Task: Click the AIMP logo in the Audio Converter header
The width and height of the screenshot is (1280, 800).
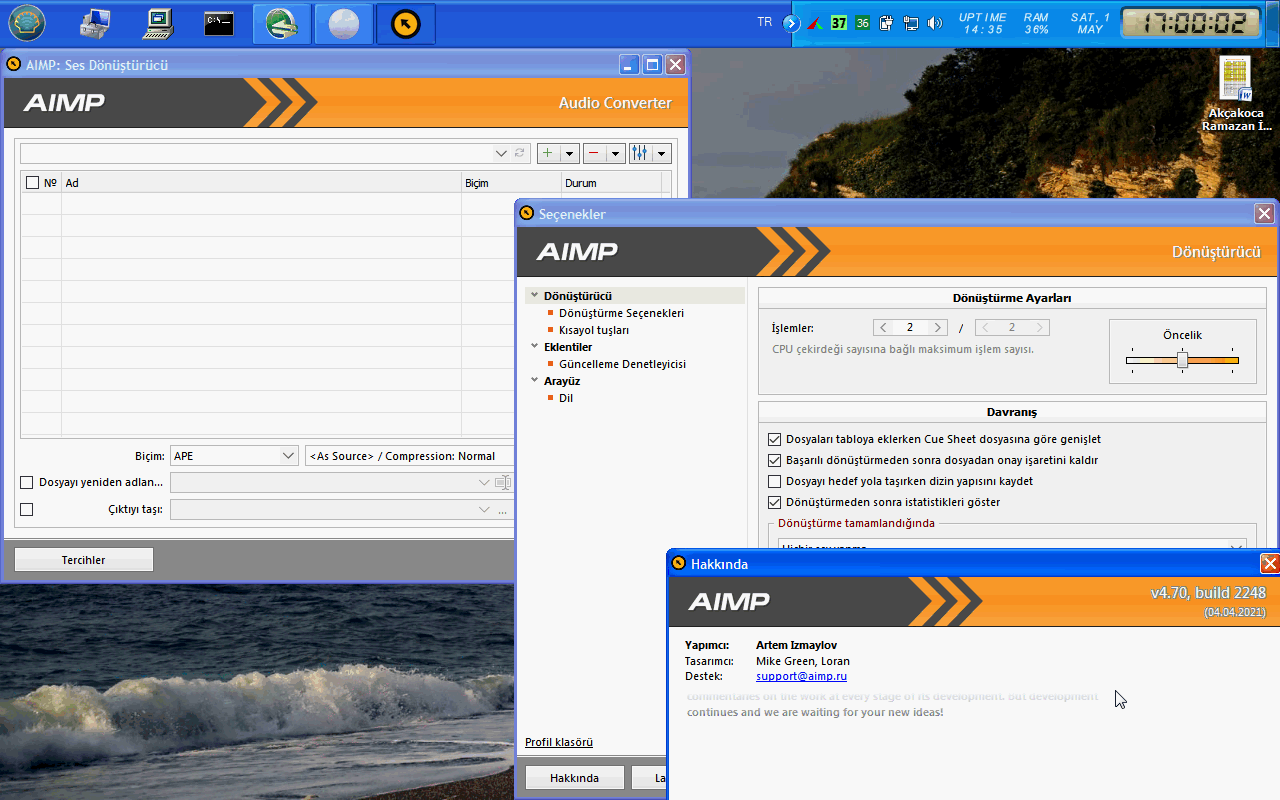Action: click(x=64, y=102)
